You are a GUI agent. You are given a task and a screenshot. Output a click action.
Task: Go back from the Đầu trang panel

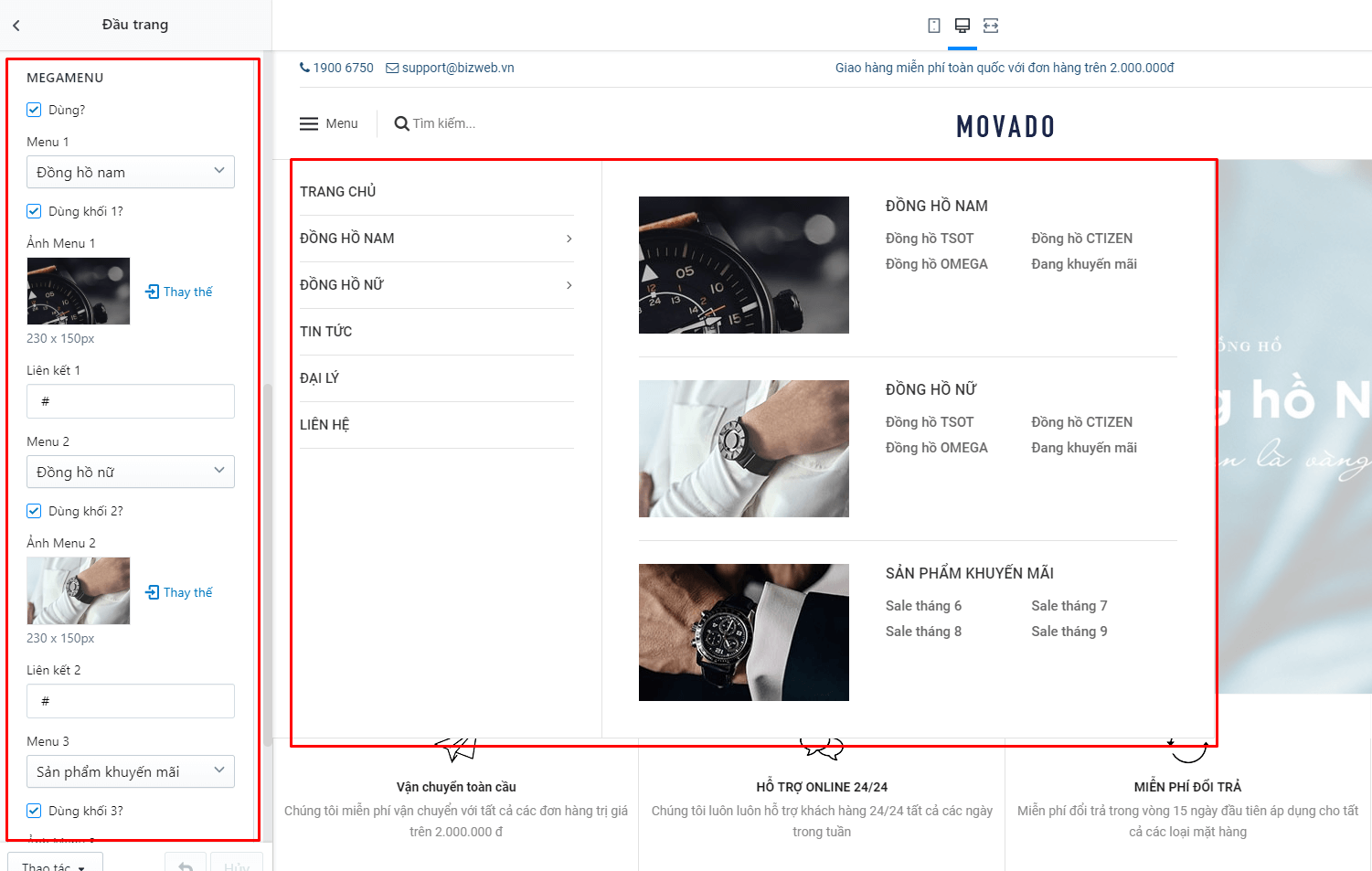(x=16, y=26)
